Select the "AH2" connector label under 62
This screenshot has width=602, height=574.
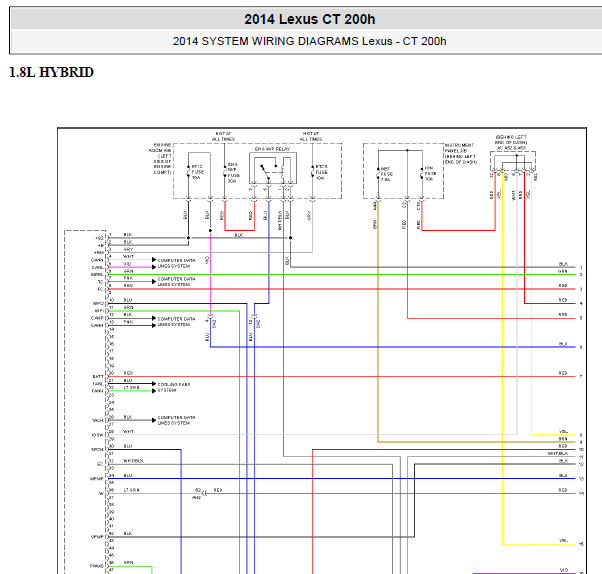pos(197,498)
